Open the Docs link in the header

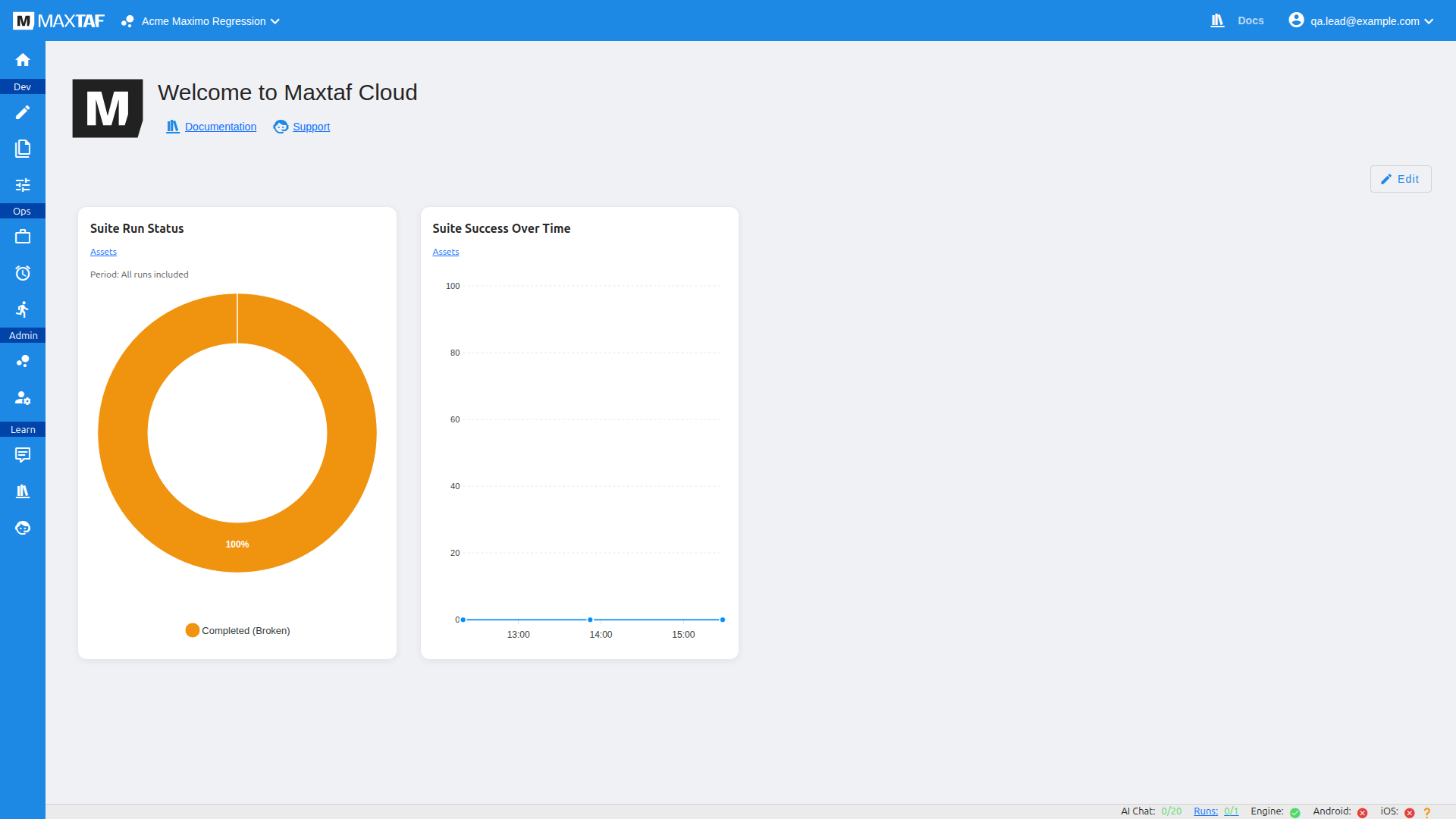click(1250, 20)
